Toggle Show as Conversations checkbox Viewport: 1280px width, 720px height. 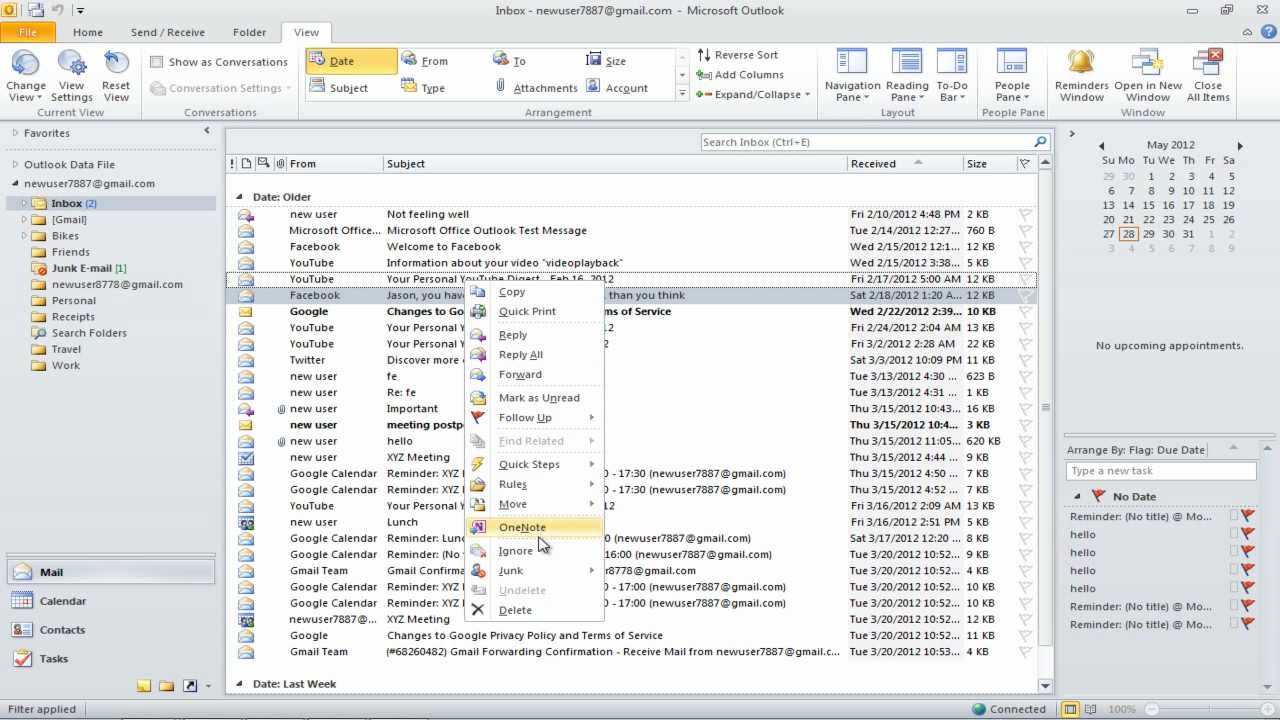[157, 62]
